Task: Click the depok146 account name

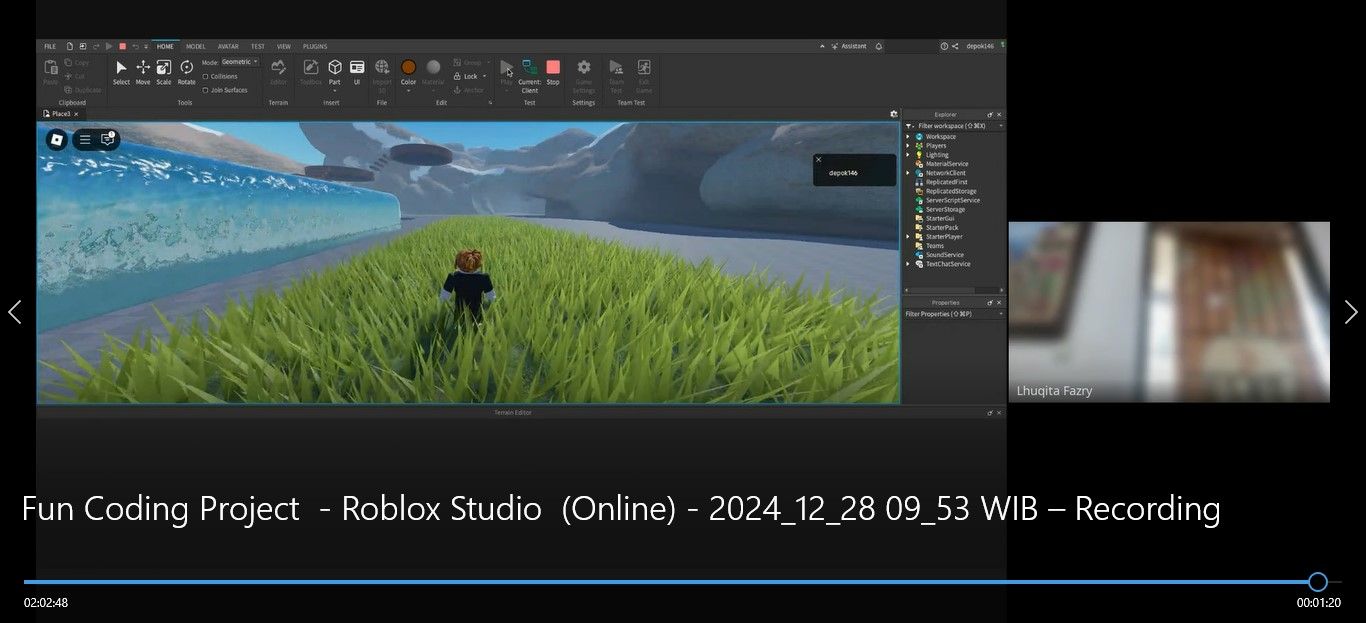Action: point(980,46)
